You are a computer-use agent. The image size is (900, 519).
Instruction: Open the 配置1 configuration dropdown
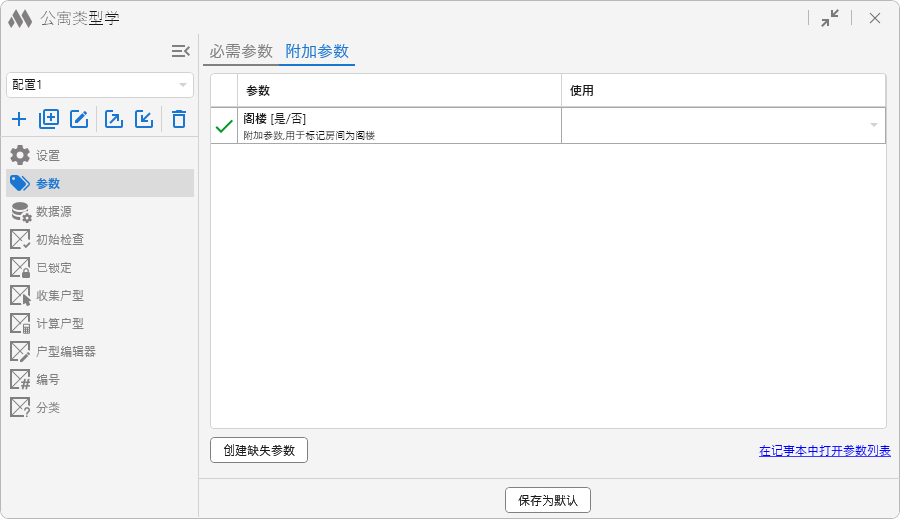pos(100,85)
